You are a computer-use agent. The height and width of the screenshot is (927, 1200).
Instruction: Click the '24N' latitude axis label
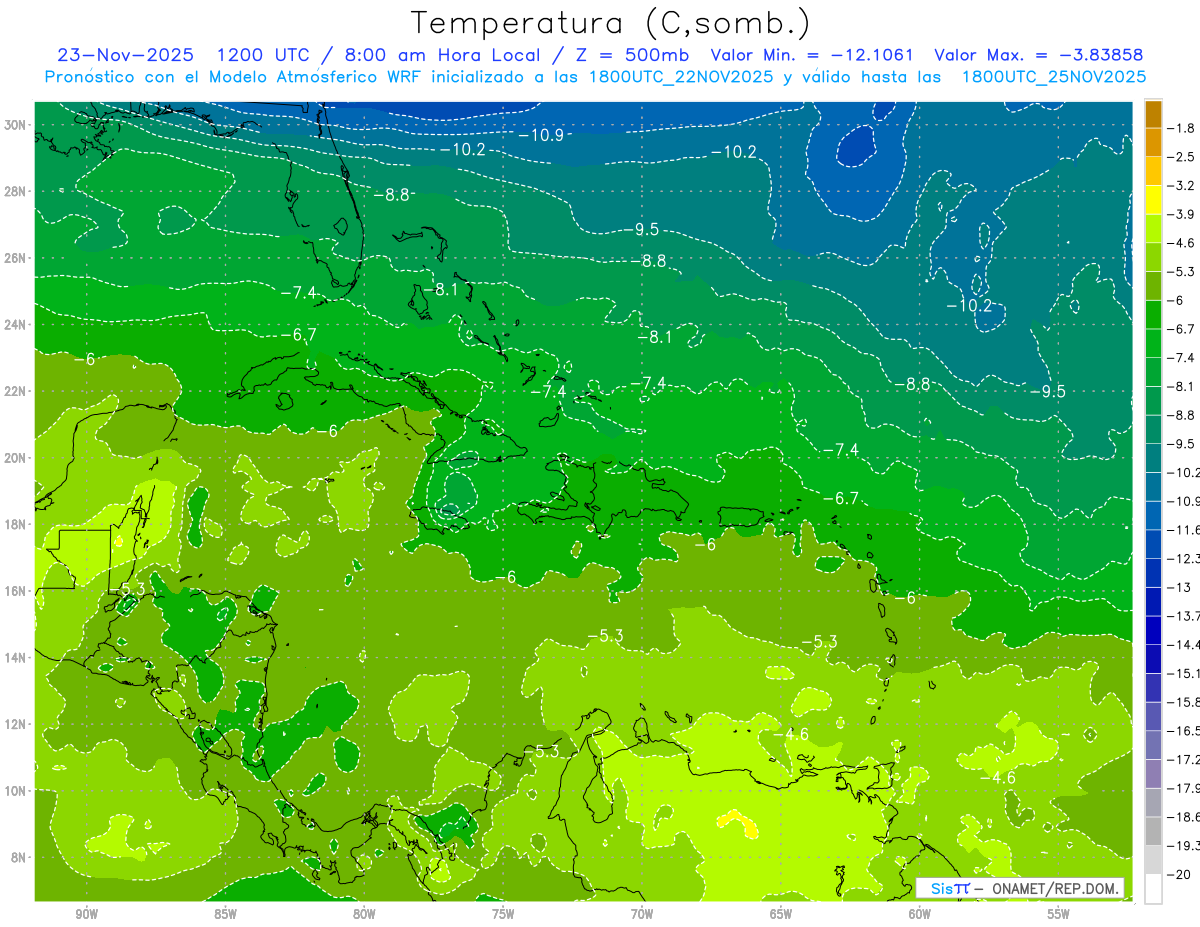point(15,325)
